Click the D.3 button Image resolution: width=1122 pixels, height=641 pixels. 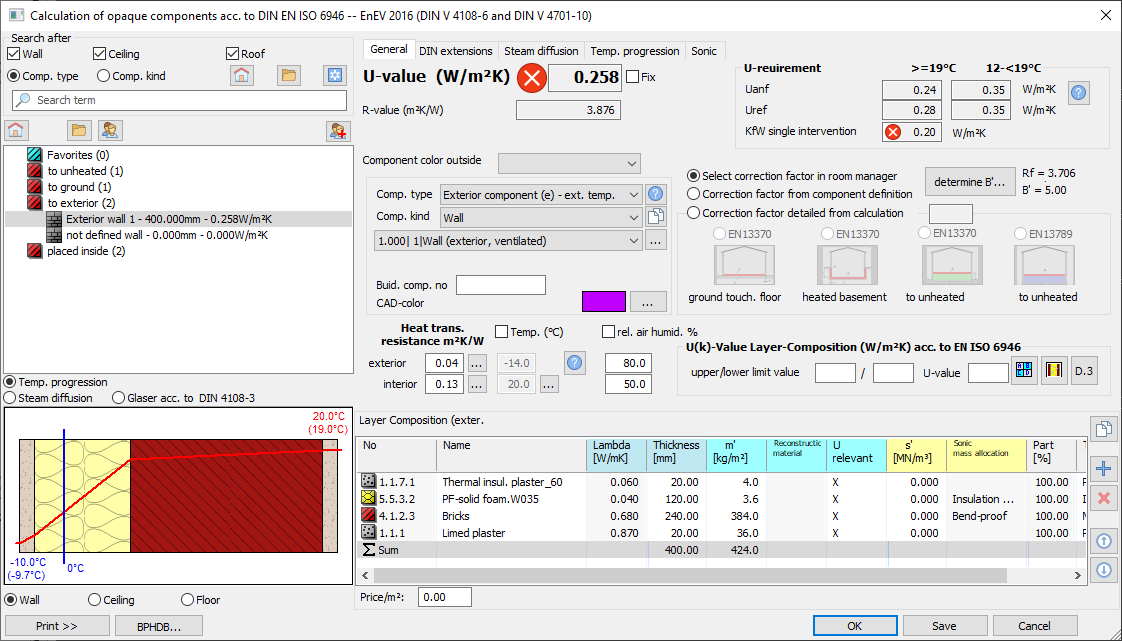[x=1085, y=371]
